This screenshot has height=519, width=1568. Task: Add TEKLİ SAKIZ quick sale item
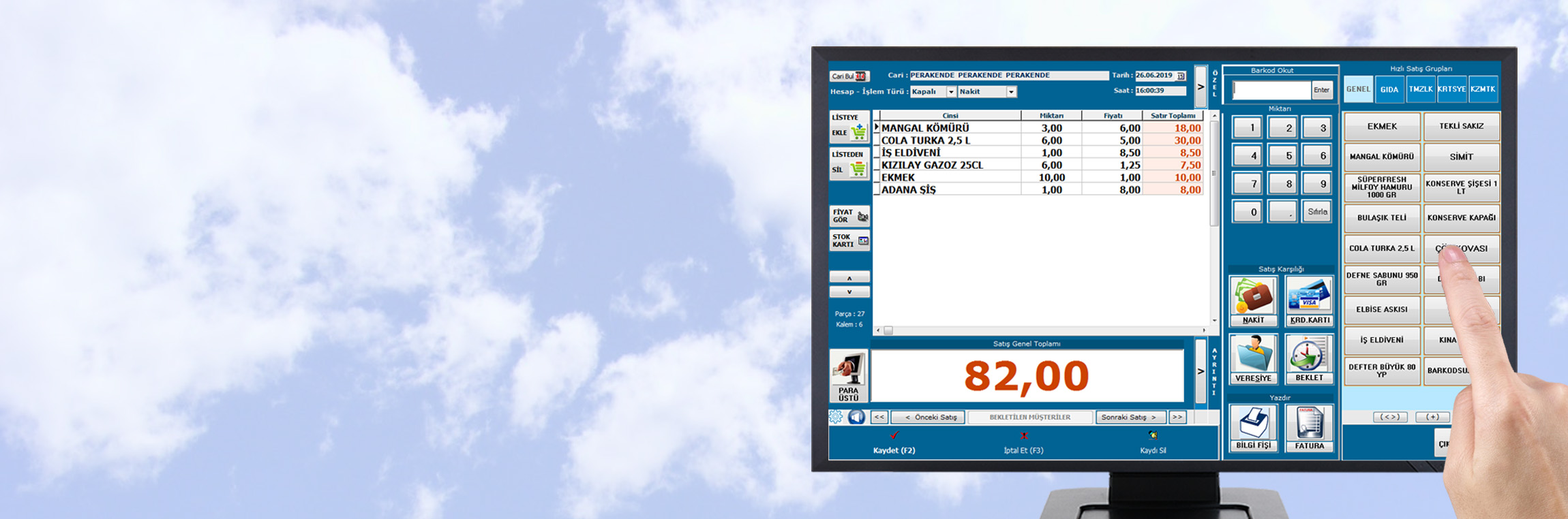point(1461,127)
